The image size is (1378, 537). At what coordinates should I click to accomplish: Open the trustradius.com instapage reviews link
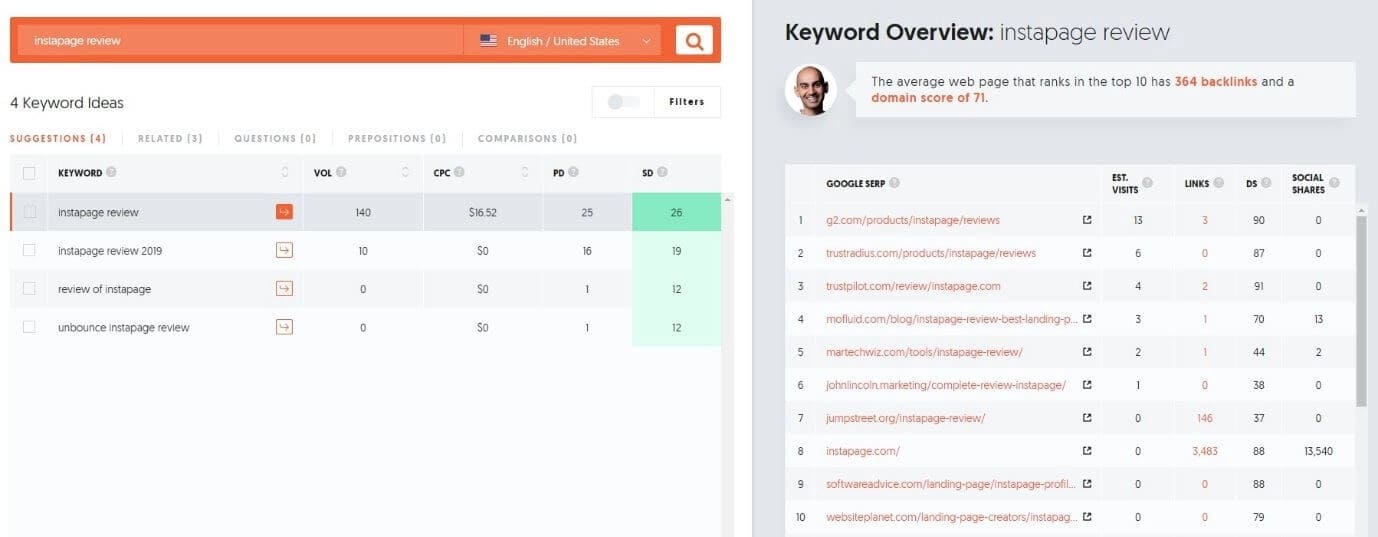pyautogui.click(x=930, y=253)
